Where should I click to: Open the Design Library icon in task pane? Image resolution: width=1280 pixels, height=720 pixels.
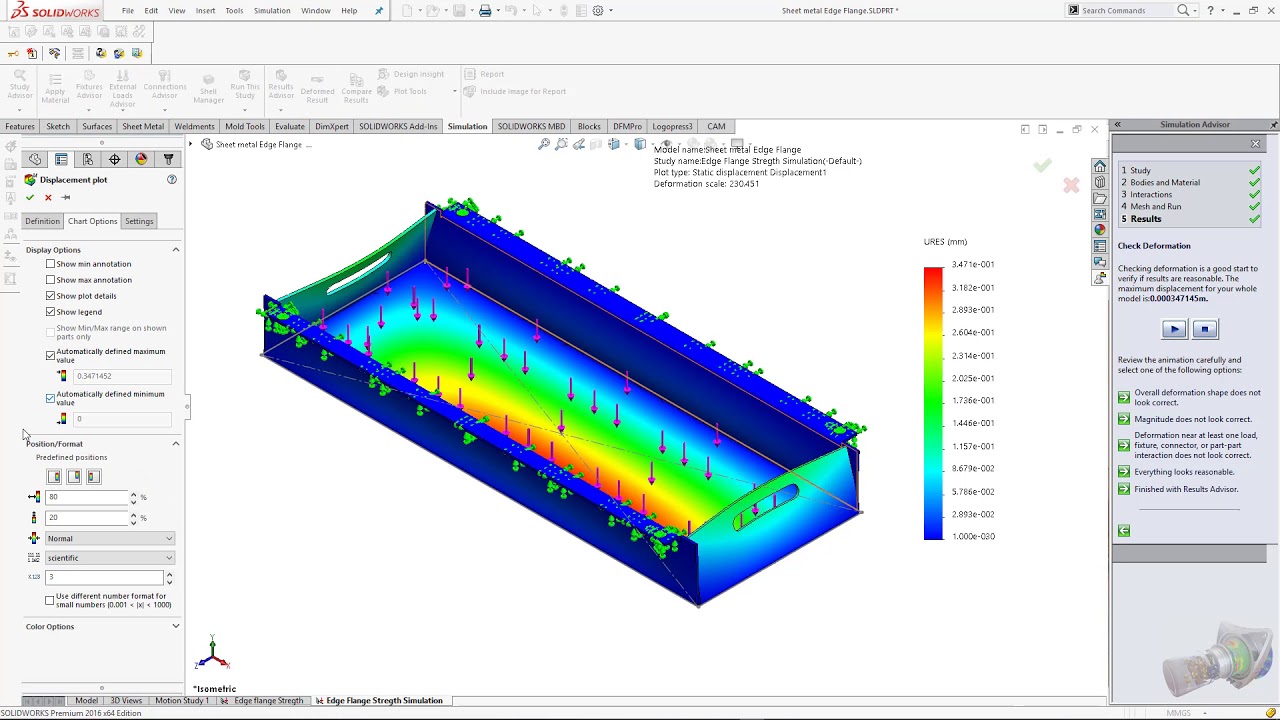1100,182
